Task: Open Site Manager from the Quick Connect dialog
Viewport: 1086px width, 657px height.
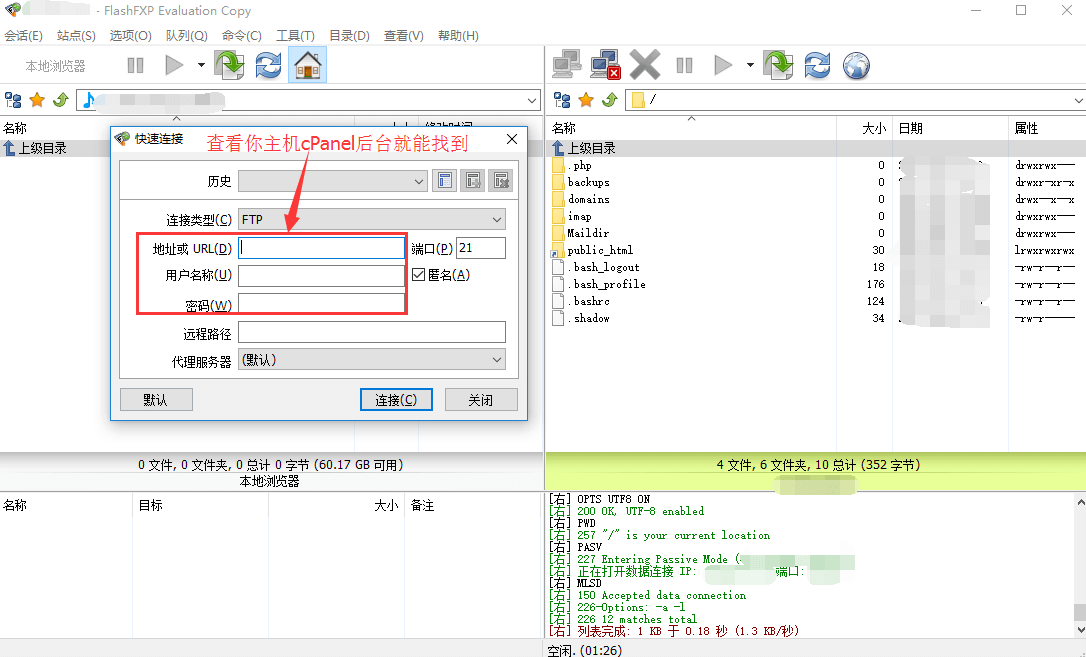Action: point(444,181)
